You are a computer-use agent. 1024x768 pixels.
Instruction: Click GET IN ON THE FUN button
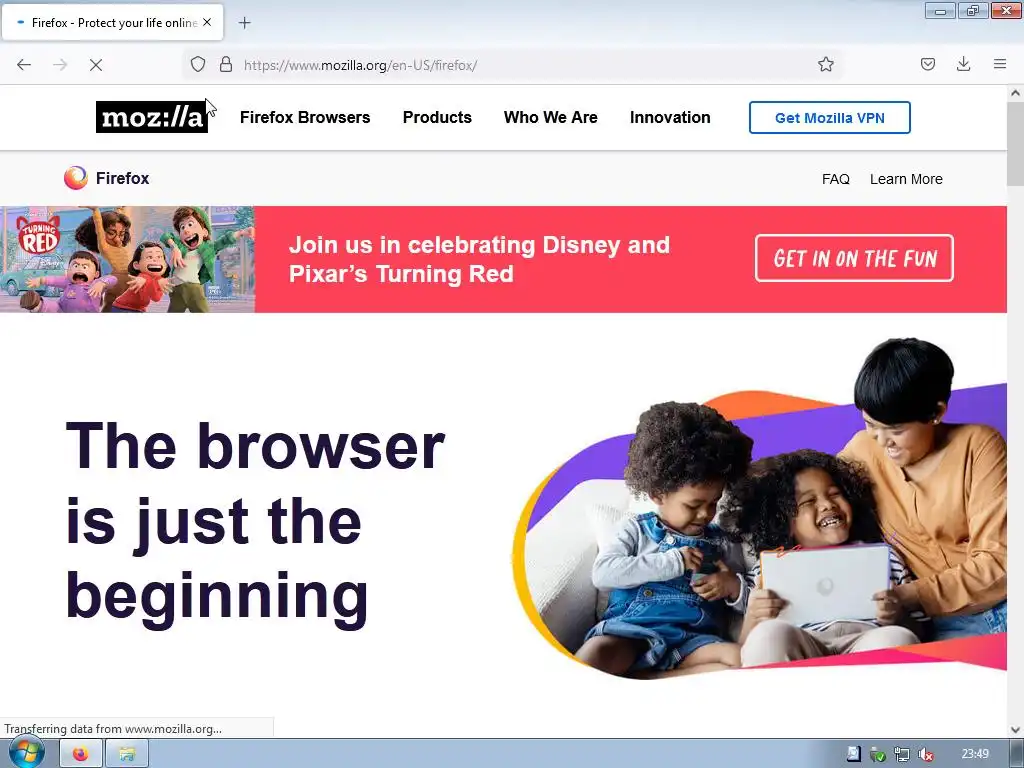(x=854, y=258)
